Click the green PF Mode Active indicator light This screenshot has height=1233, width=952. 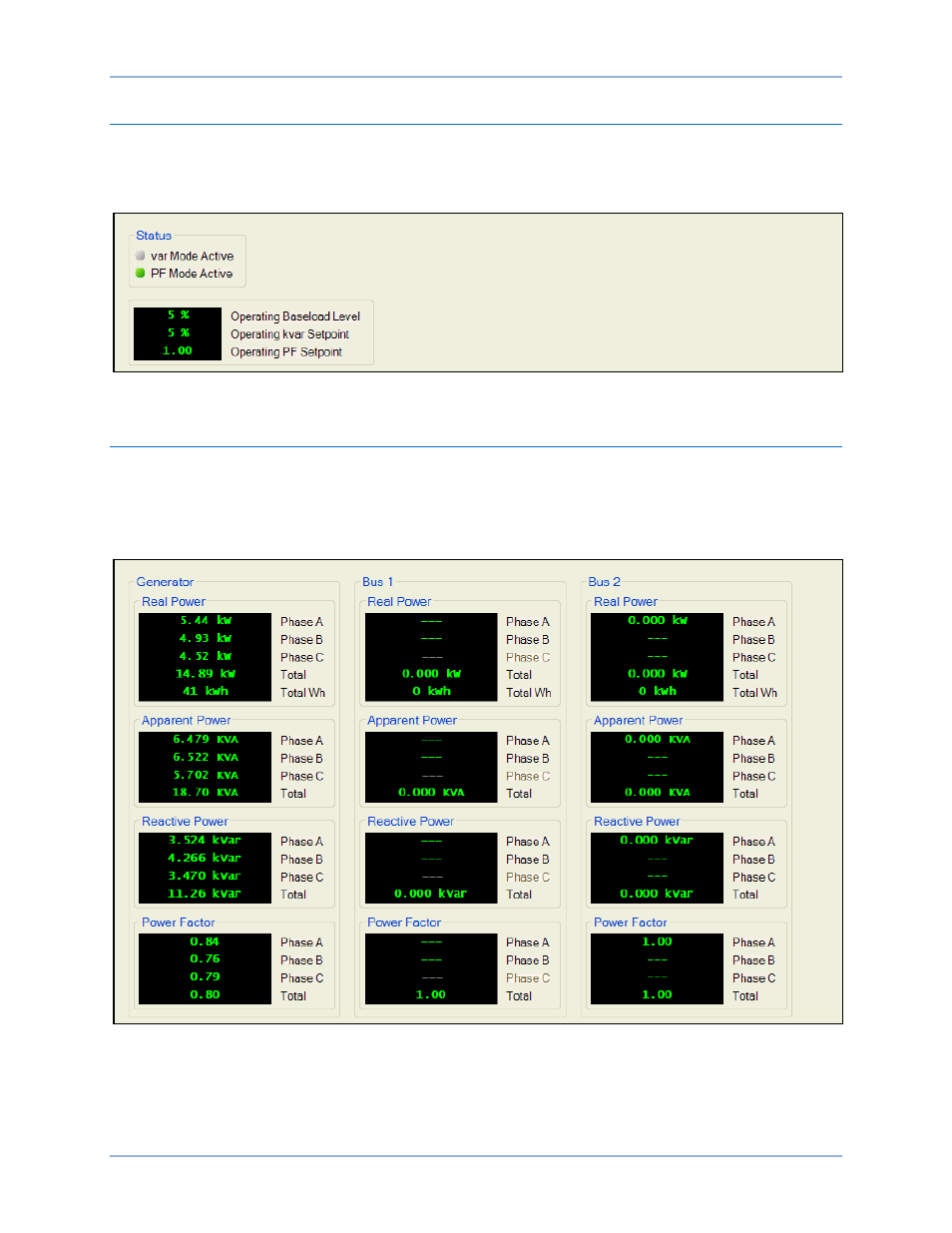point(141,273)
